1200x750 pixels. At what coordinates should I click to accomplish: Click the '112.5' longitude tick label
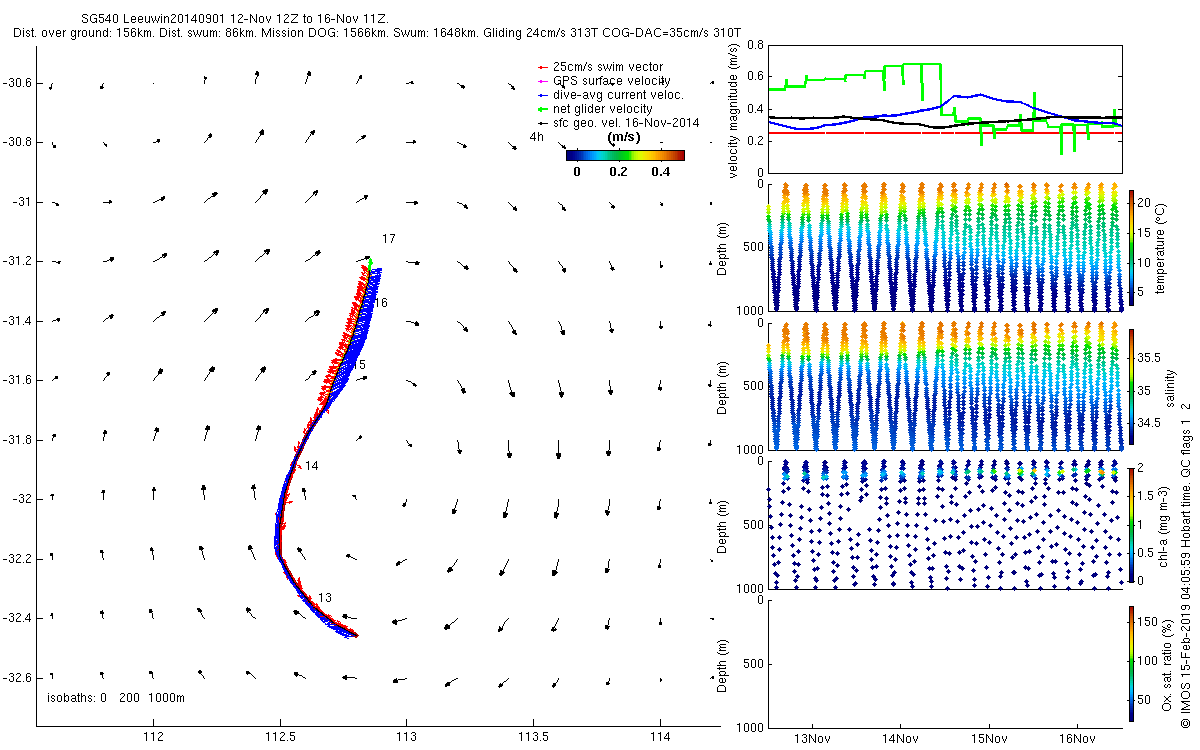[x=280, y=737]
